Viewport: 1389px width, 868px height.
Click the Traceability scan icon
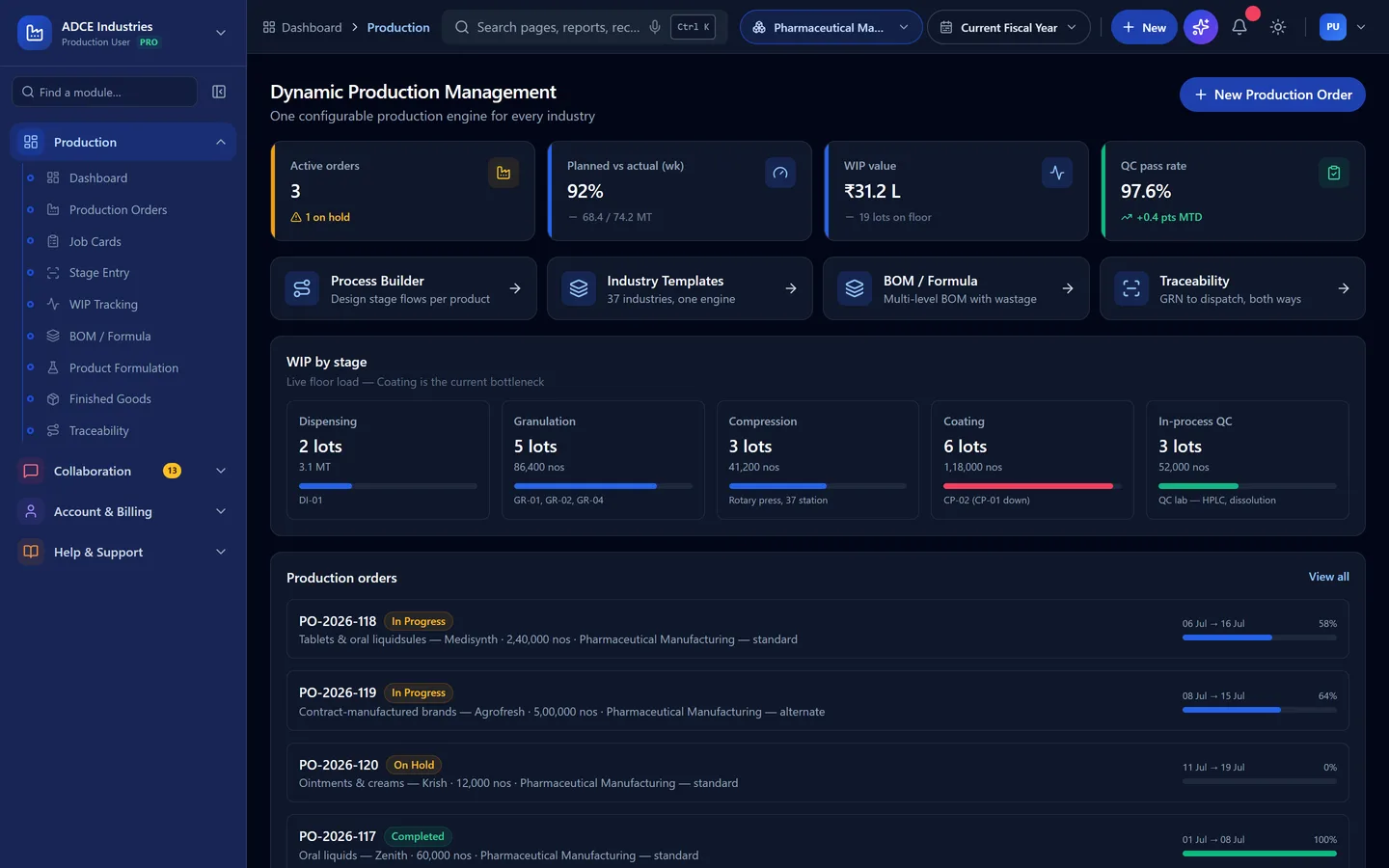tap(1131, 288)
